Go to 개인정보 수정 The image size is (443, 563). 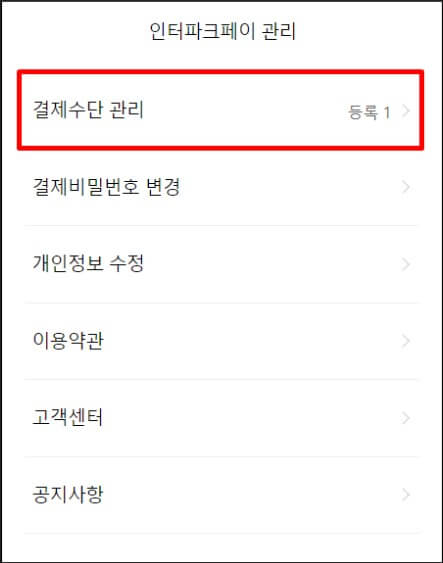[x=221, y=264]
